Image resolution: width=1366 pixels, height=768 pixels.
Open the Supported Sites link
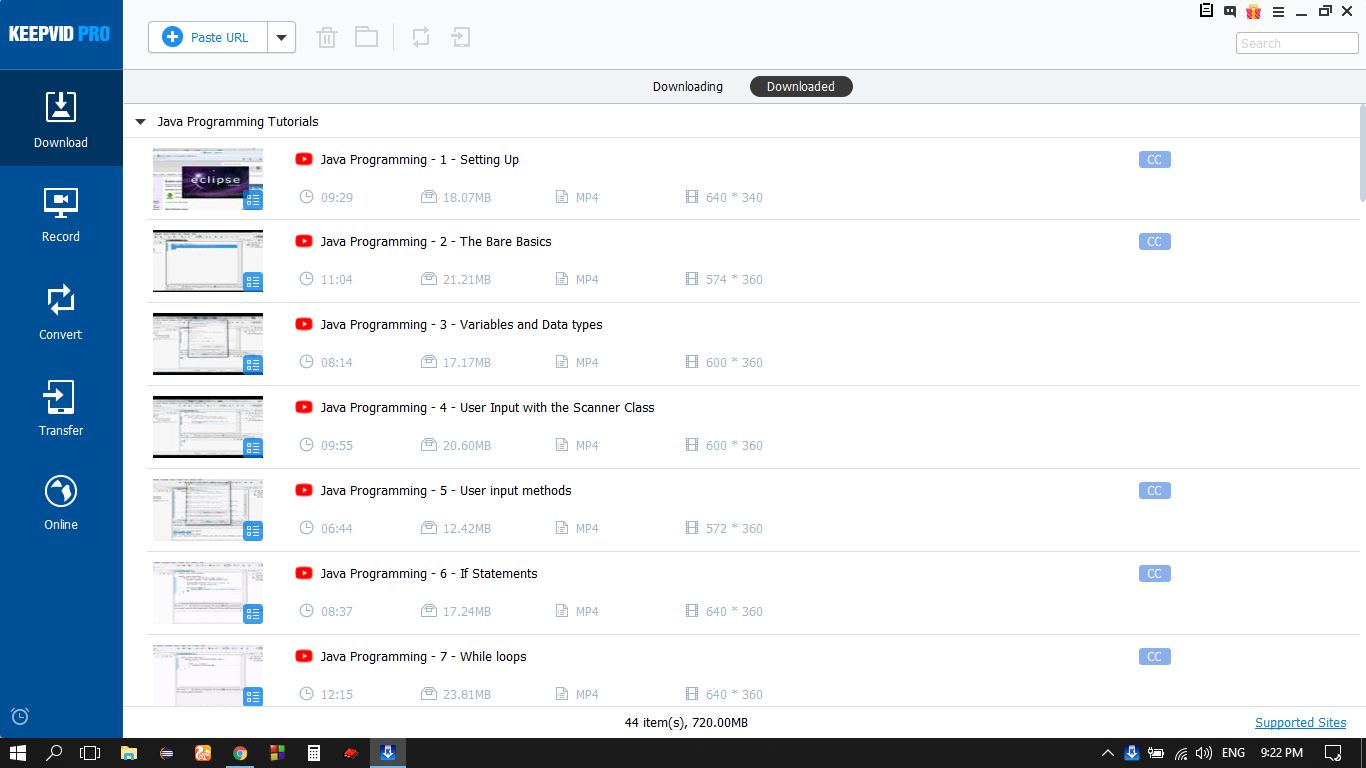tap(1301, 723)
